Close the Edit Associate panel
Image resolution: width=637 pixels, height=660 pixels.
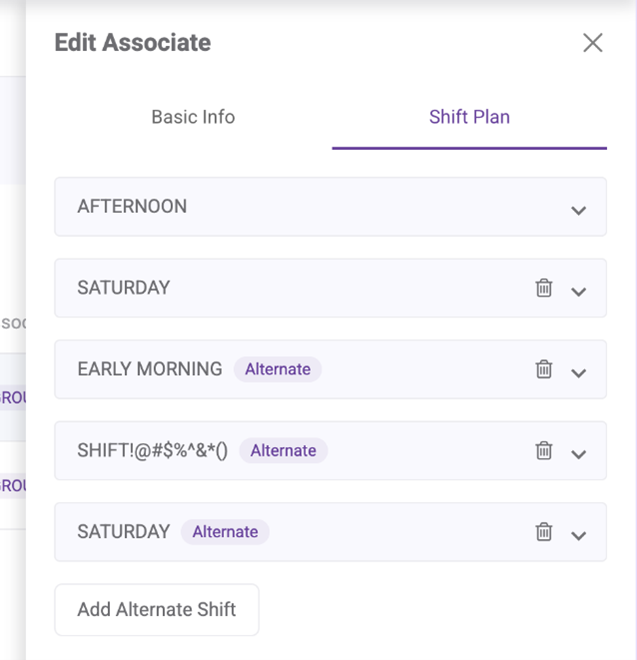pyautogui.click(x=592, y=42)
